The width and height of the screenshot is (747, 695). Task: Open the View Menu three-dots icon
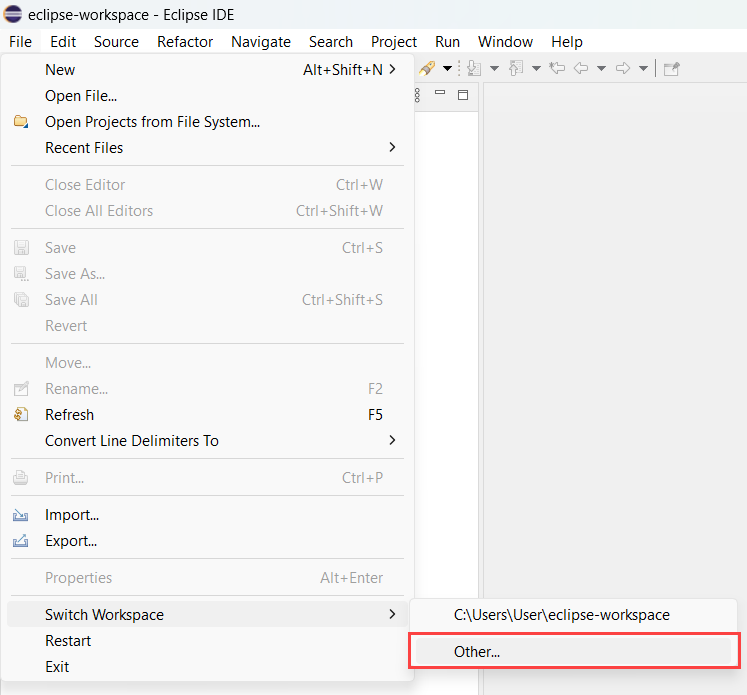pos(417,95)
